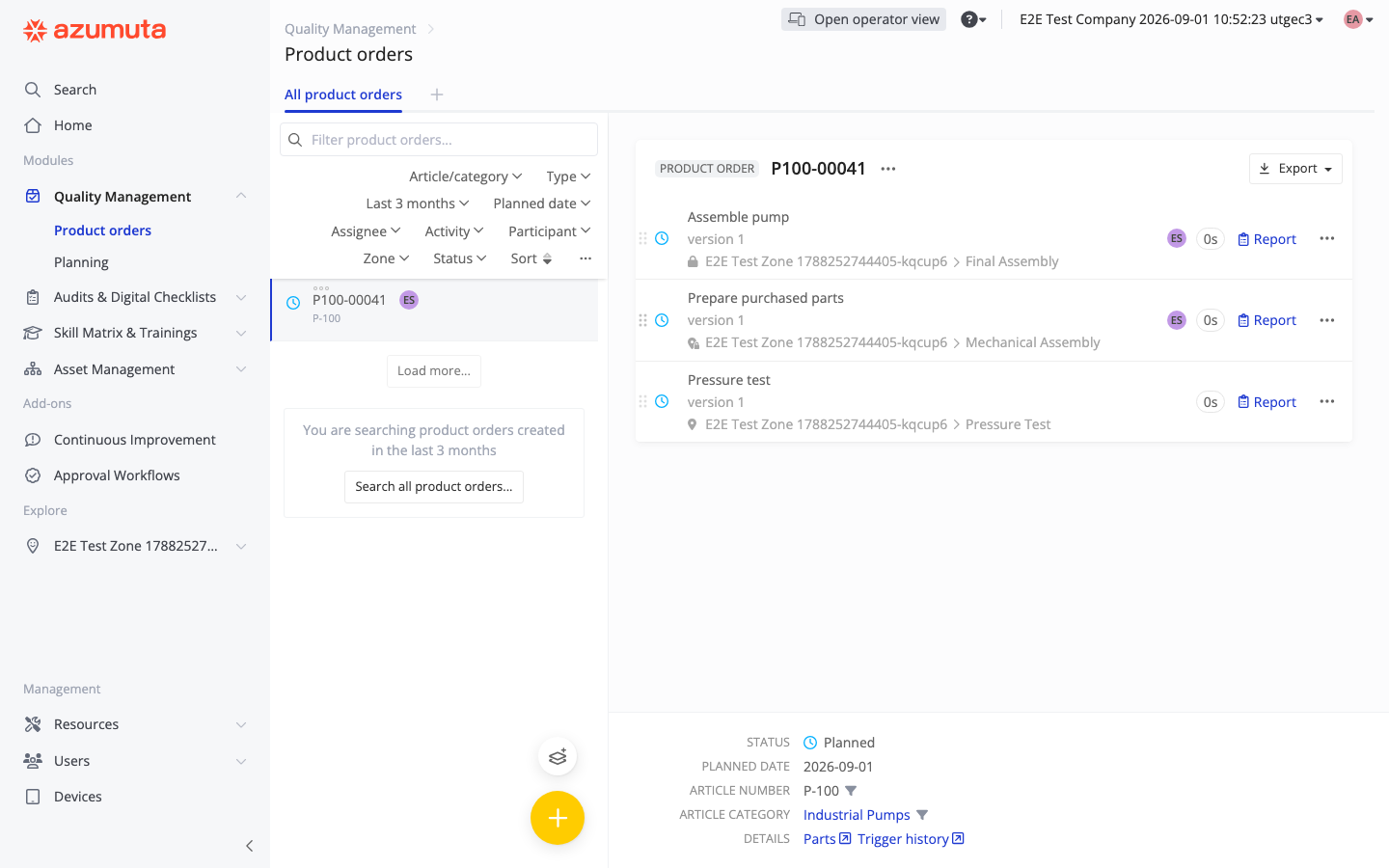Click the layers sparkle icon above the plus button
Screen dimensions: 1389x868
coord(558,757)
